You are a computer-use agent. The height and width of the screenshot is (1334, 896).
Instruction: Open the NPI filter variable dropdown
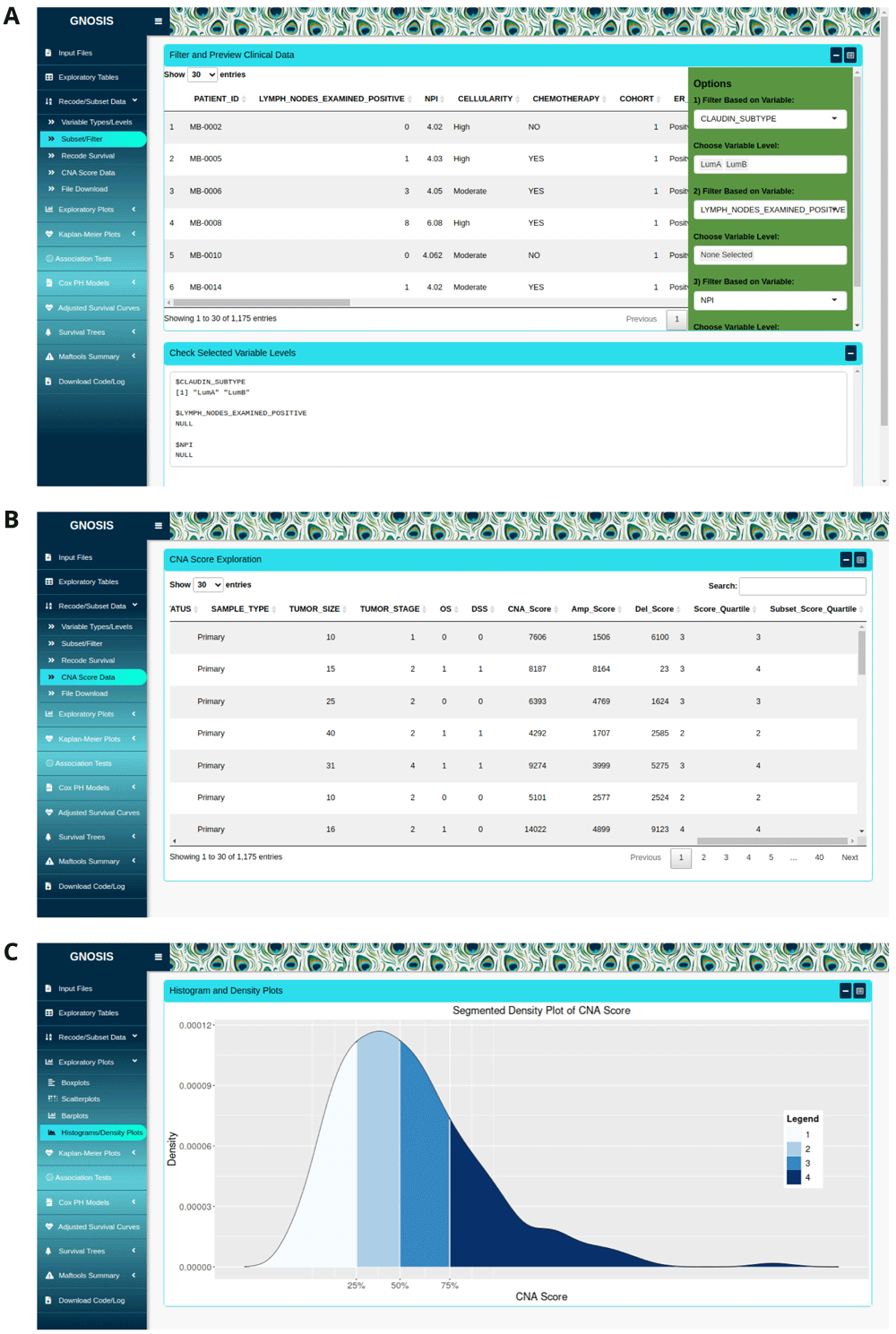769,300
